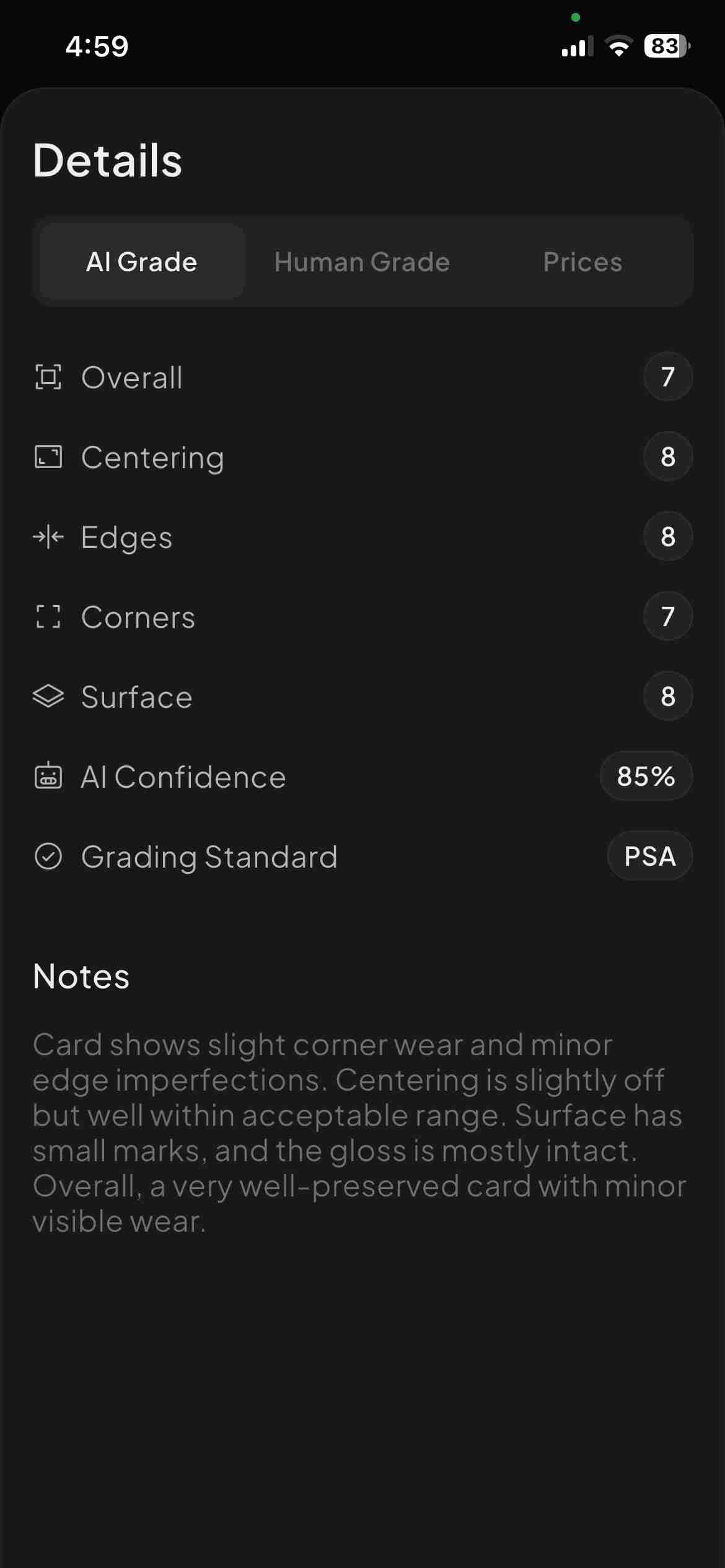This screenshot has height=1568, width=725.
Task: Tap the Corners score badge 7
Action: pos(668,616)
